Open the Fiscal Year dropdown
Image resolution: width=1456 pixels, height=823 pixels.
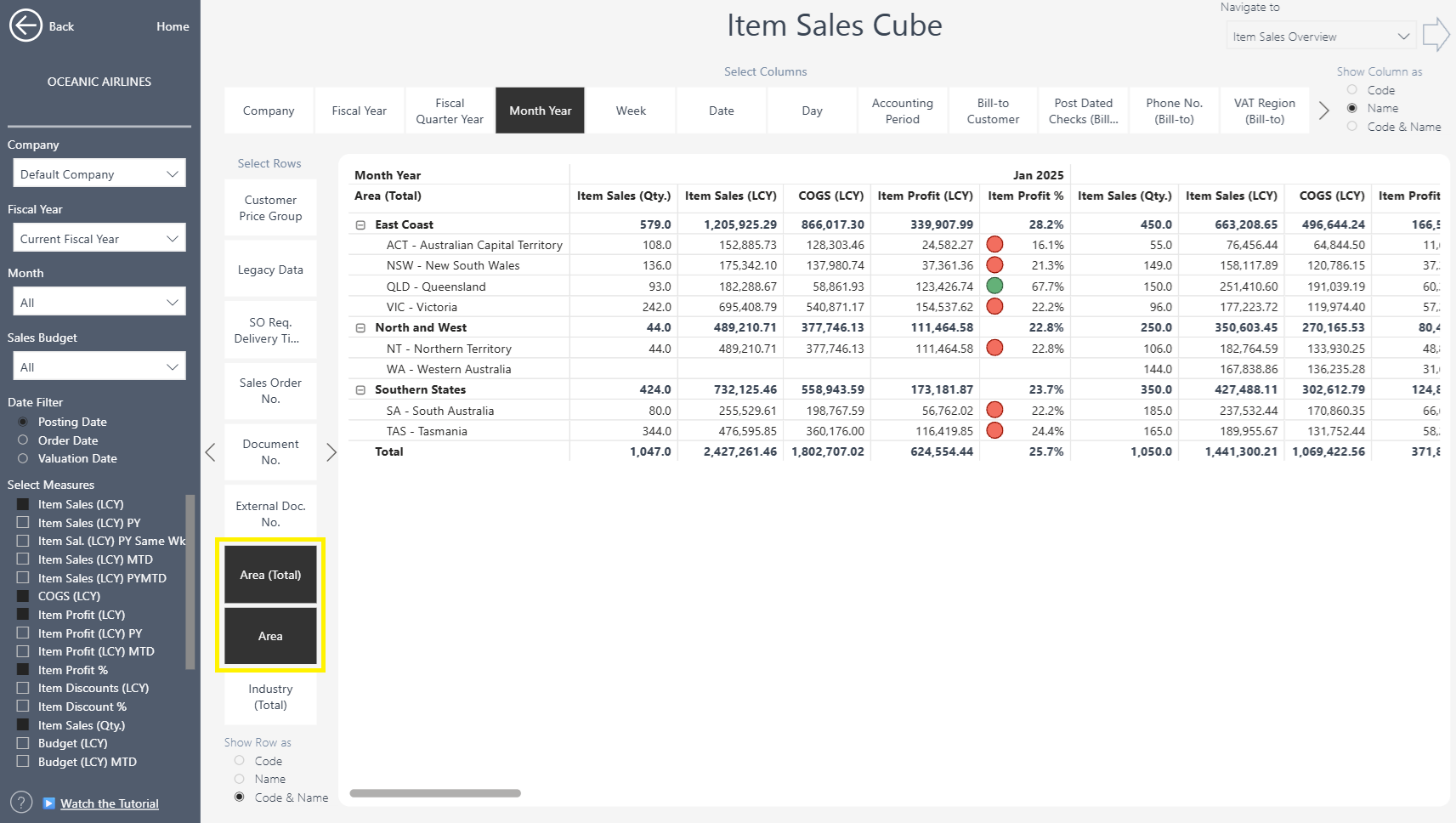tap(99, 239)
